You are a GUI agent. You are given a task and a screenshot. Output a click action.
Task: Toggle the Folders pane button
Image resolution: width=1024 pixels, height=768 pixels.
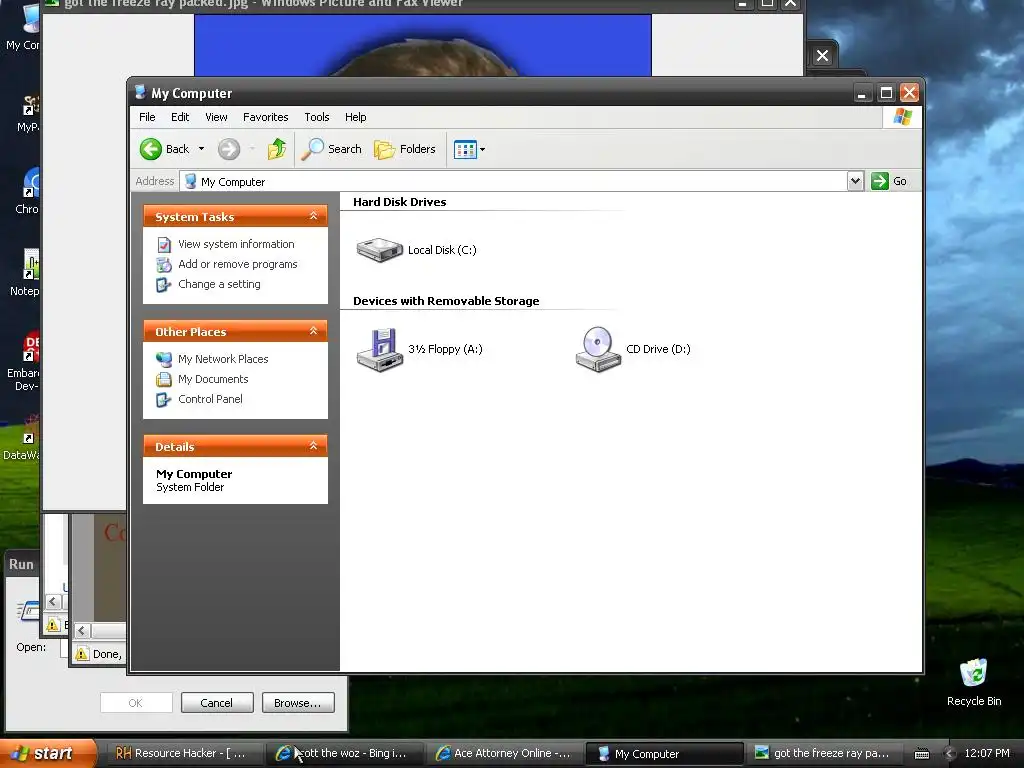click(x=405, y=149)
